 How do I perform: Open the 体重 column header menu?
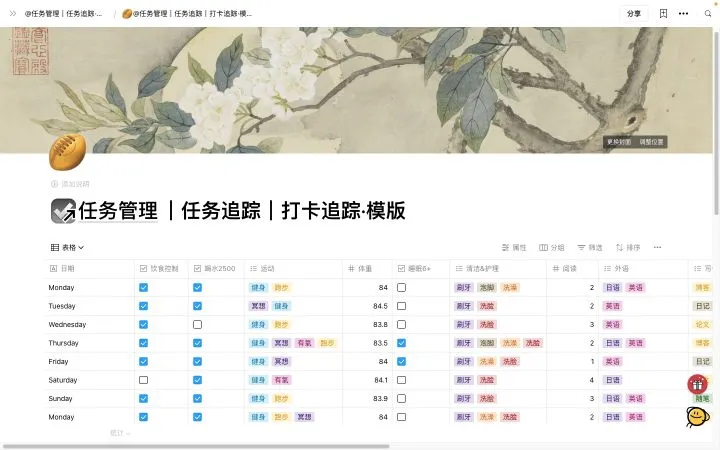pos(367,269)
